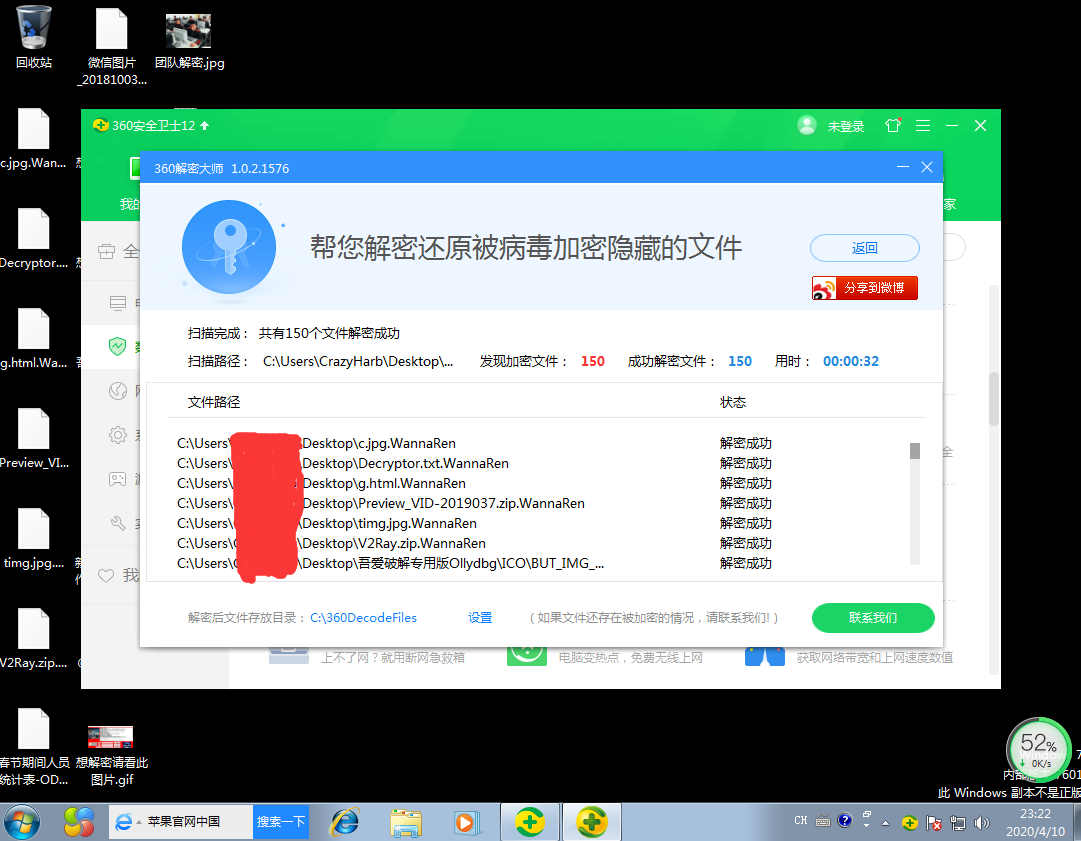Click 未登录 login text in 360安全卫士

pos(846,126)
